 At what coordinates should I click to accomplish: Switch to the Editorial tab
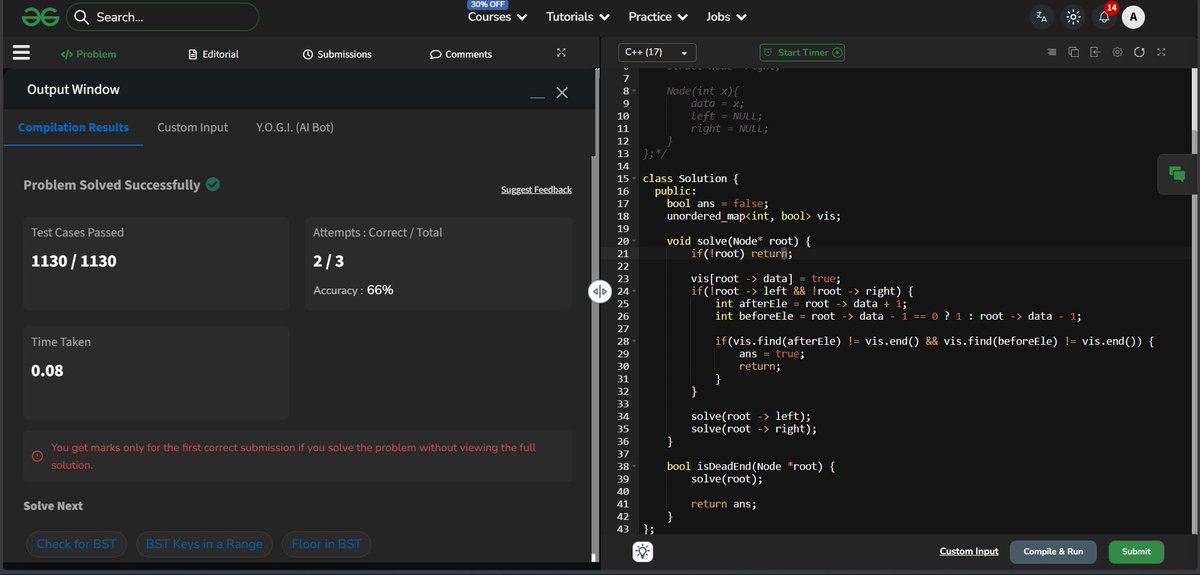tap(214, 54)
